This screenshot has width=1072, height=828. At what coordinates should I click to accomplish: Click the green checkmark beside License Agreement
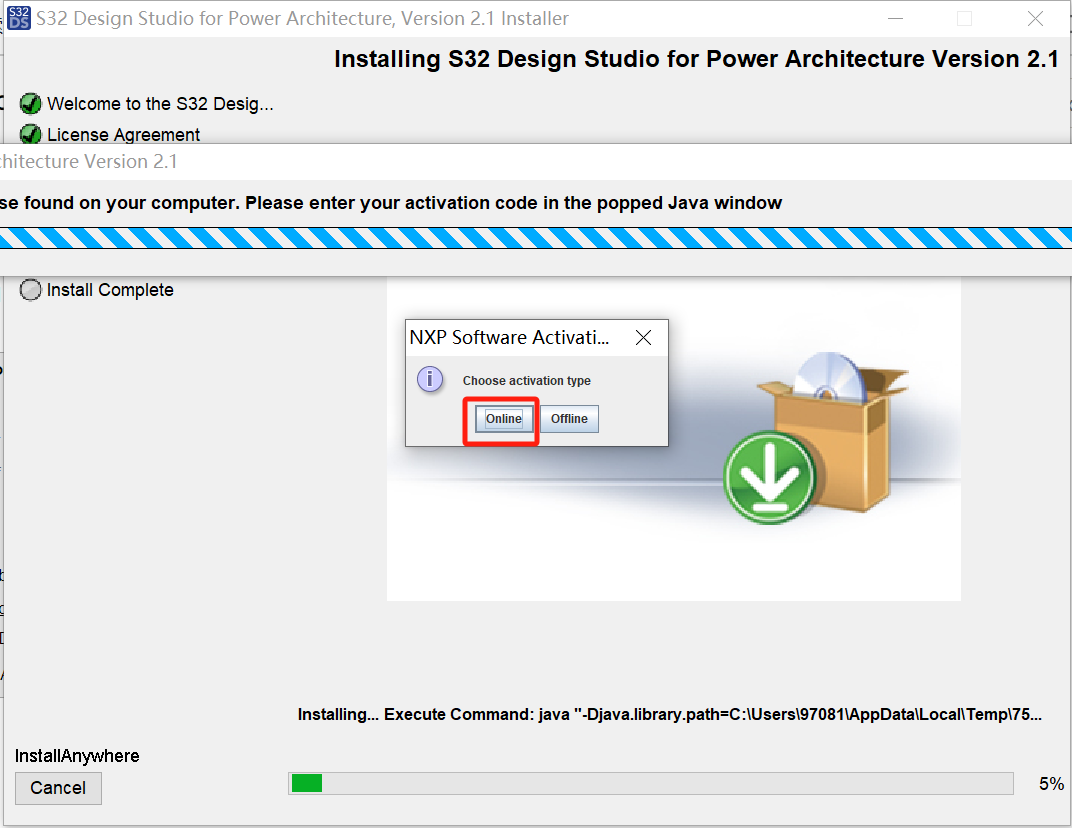(30, 134)
